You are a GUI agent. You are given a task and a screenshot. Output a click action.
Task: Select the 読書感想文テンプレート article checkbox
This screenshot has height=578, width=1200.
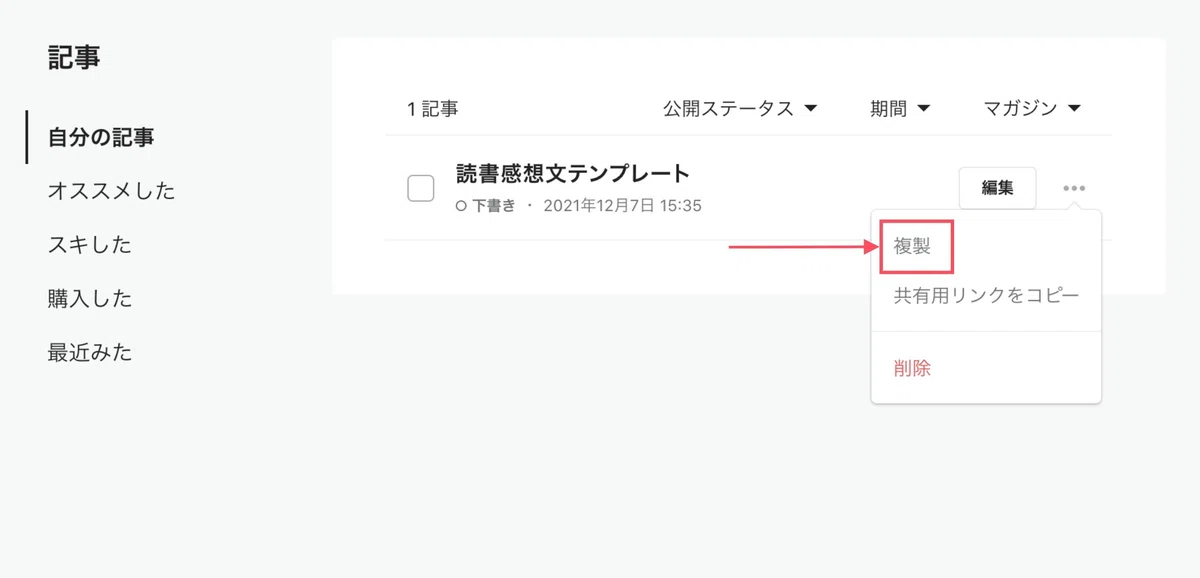point(420,188)
